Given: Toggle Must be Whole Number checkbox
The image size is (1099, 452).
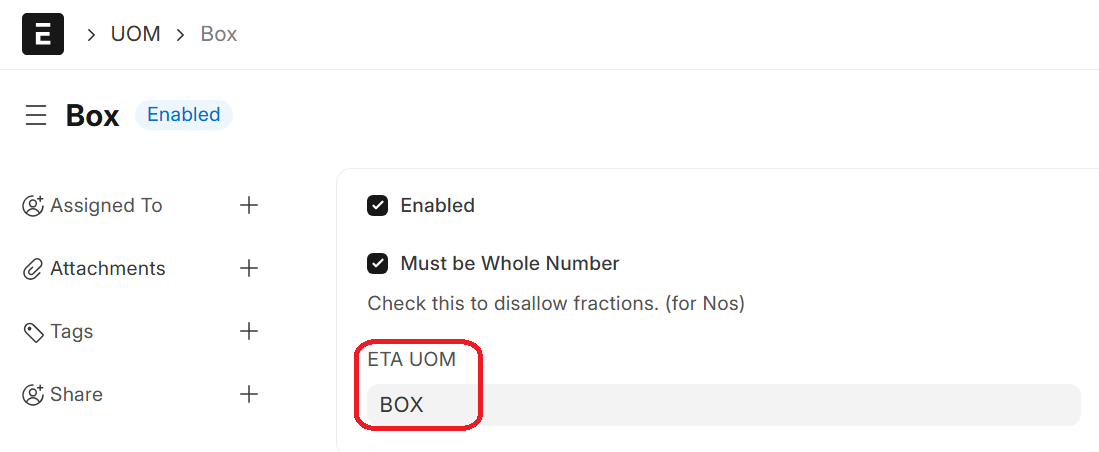Looking at the screenshot, I should (x=378, y=264).
